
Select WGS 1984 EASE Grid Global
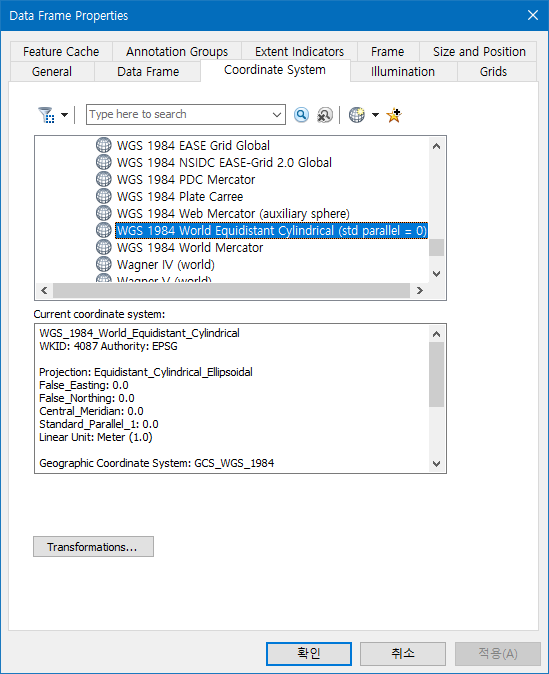(193, 146)
